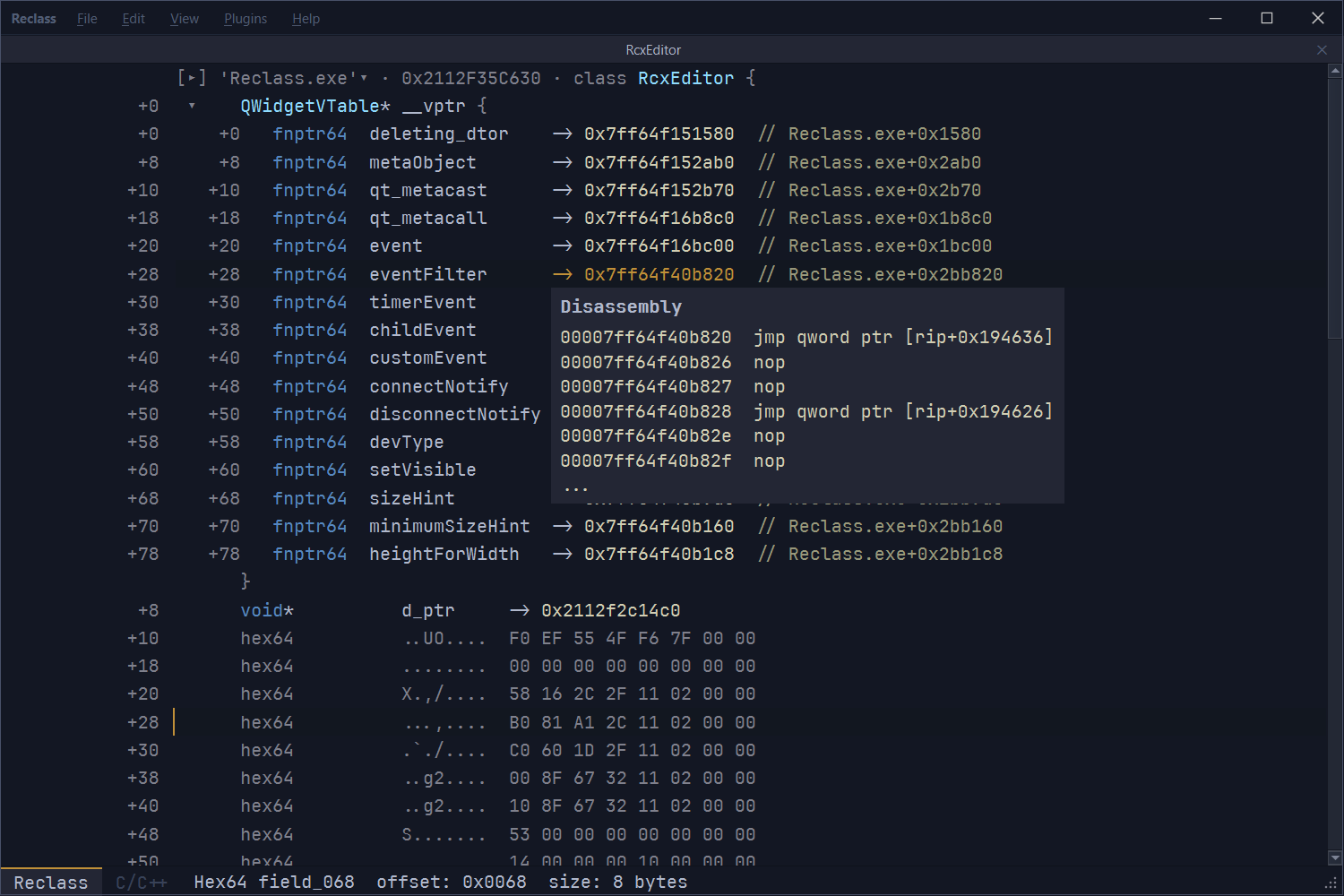
Task: Follow pointer 0x7ff64f16b8c0
Action: pyautogui.click(x=659, y=219)
